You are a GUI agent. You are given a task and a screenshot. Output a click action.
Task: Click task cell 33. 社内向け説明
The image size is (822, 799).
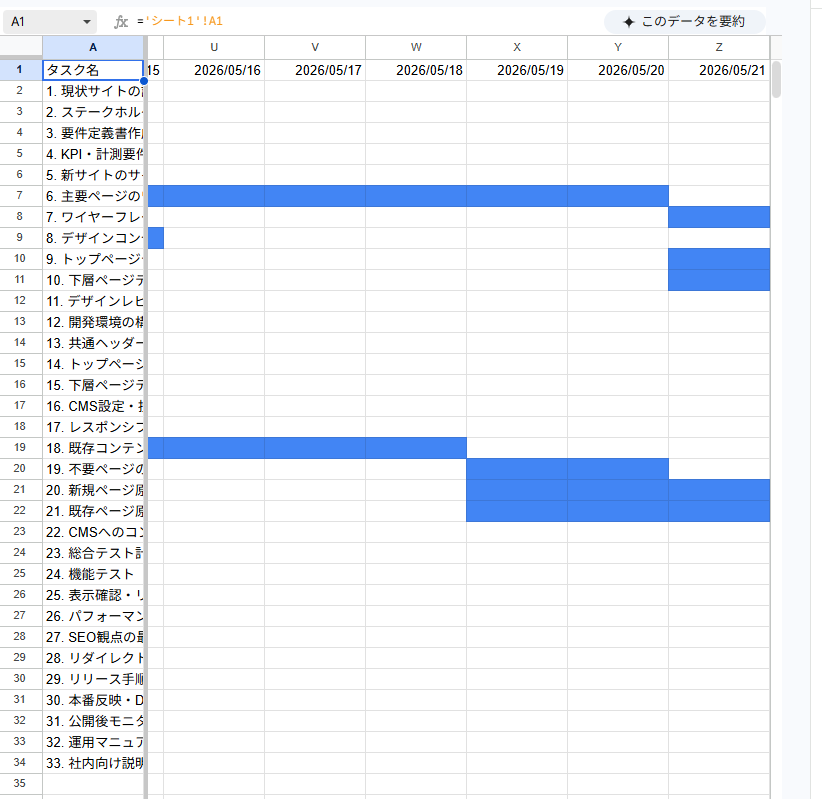(93, 763)
